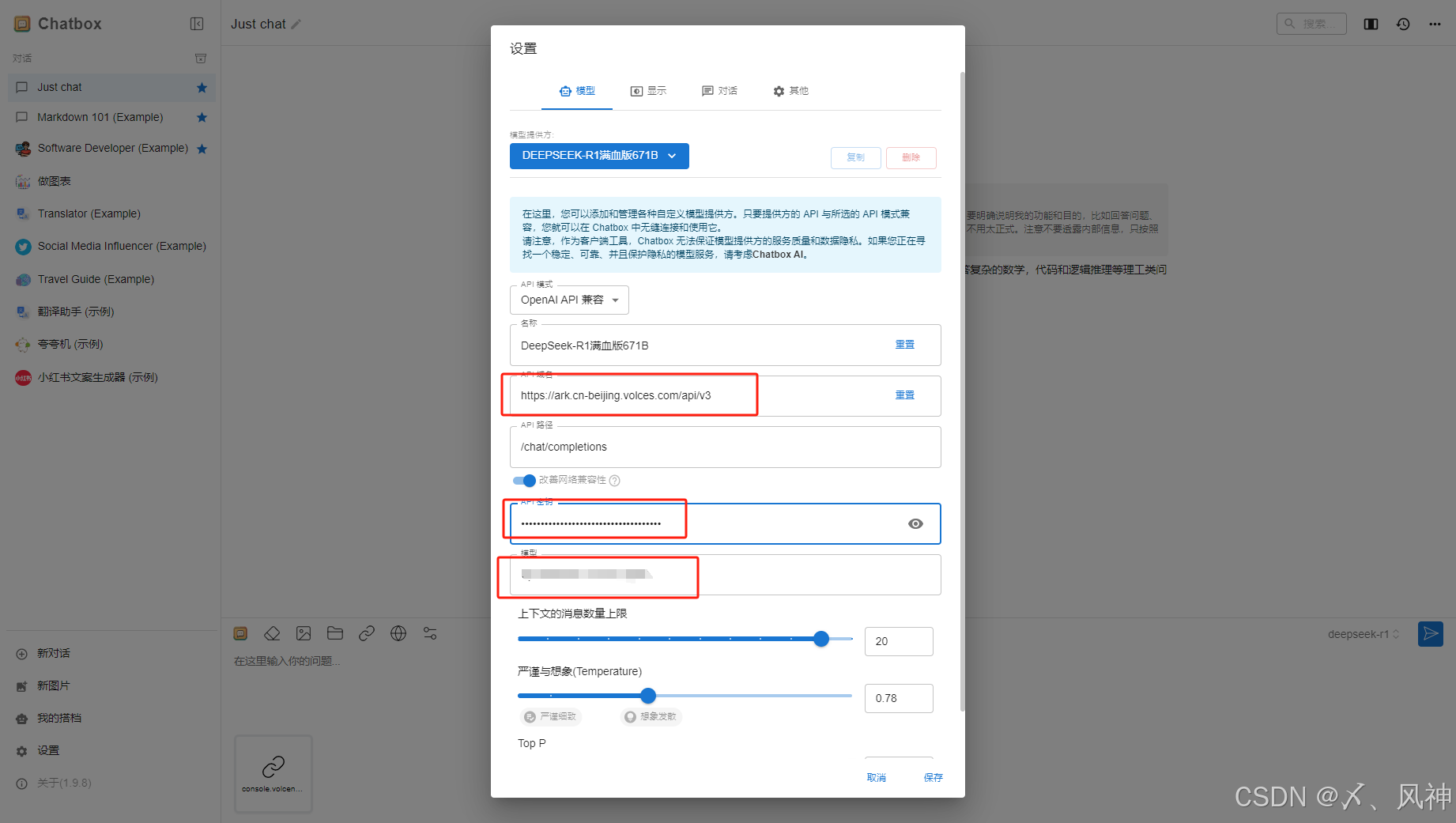Image resolution: width=1456 pixels, height=823 pixels.
Task: Open Social Media Influencer (Example) chat
Action: [111, 246]
